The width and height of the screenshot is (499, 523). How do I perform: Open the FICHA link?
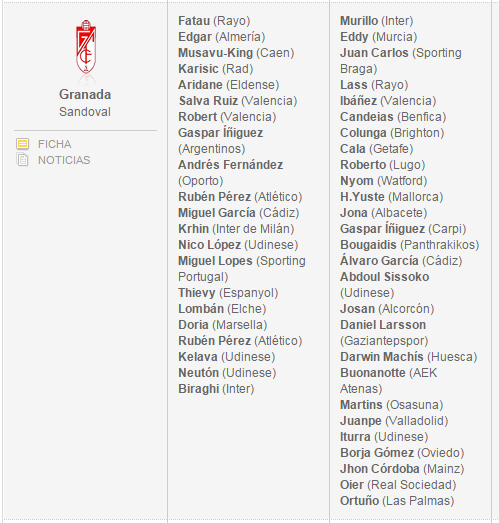tap(54, 144)
